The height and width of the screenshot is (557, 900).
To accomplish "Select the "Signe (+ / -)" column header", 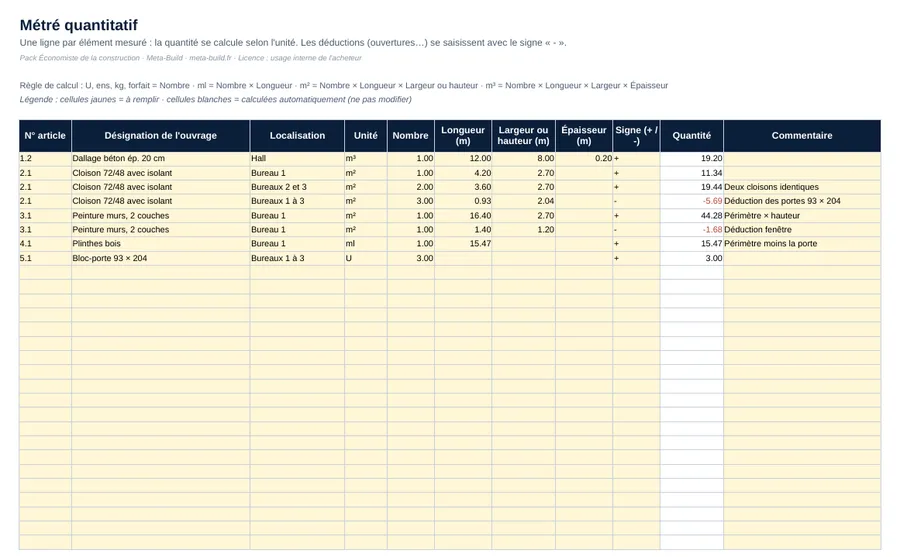I will (637, 136).
